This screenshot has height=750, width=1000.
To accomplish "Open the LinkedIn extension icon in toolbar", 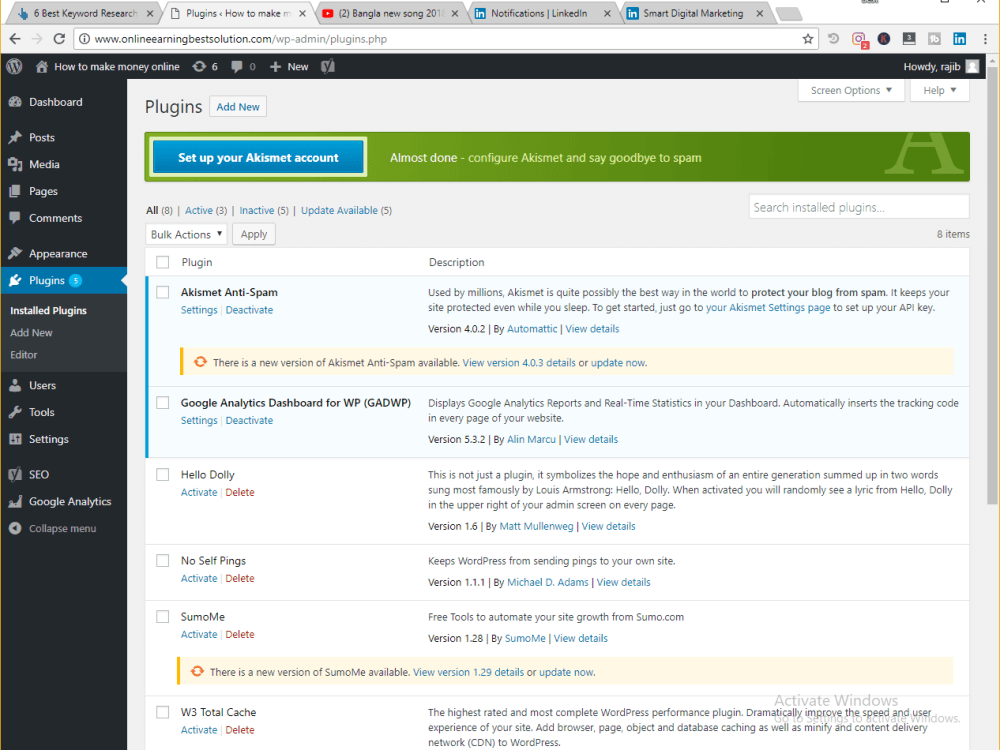I will pyautogui.click(x=959, y=39).
